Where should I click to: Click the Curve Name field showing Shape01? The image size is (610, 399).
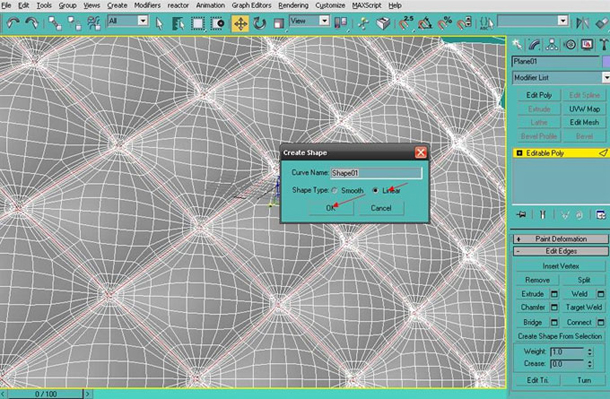tap(376, 173)
